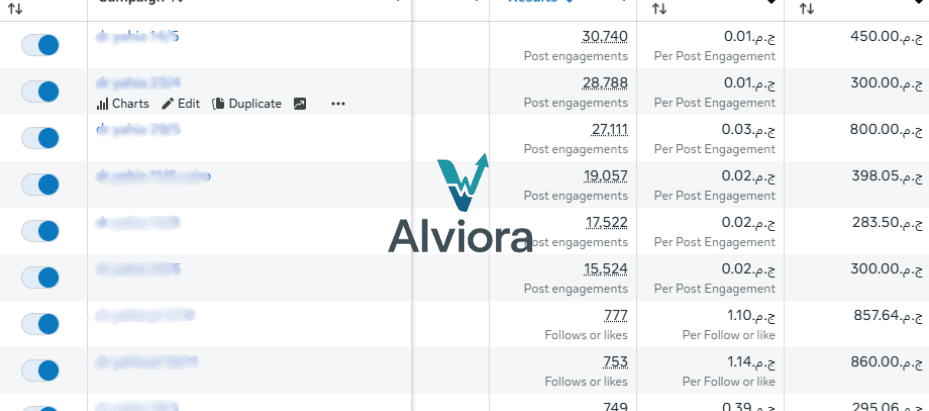The height and width of the screenshot is (411, 929).
Task: Disable the campaign with 19,057 post engagements
Action: (41, 184)
